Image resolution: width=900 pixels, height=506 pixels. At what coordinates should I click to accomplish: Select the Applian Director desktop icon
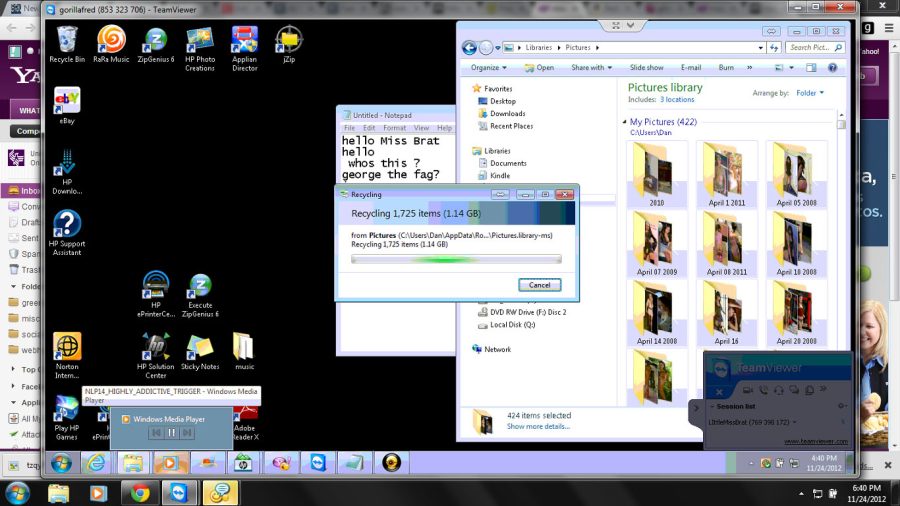tap(245, 49)
